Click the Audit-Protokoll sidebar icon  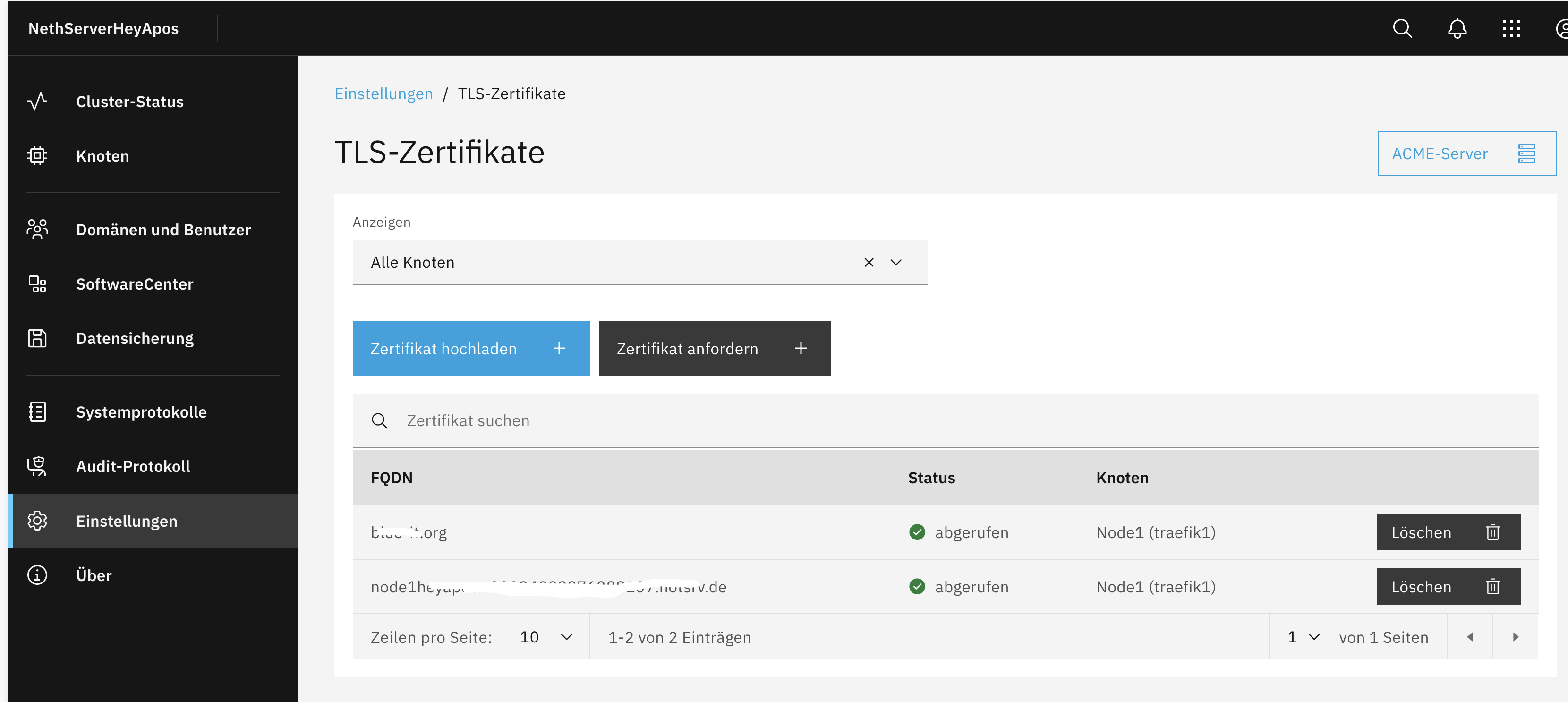click(x=37, y=466)
